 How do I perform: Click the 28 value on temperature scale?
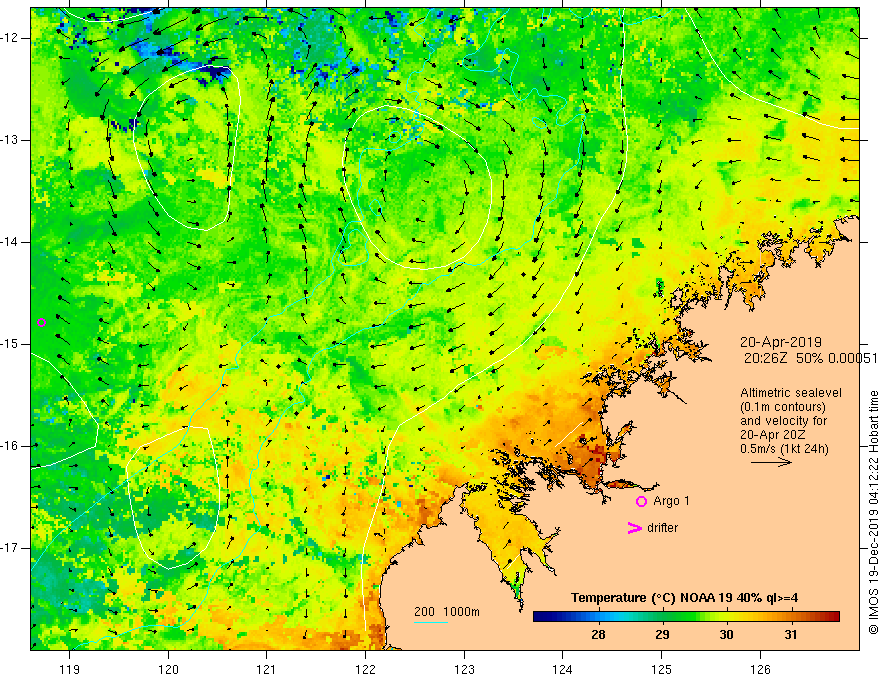point(598,635)
